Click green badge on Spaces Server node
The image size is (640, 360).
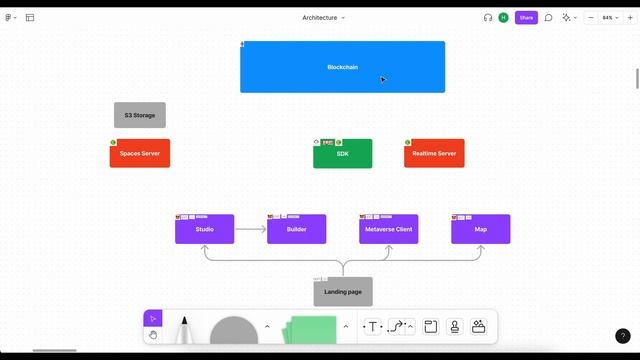pyautogui.click(x=113, y=142)
